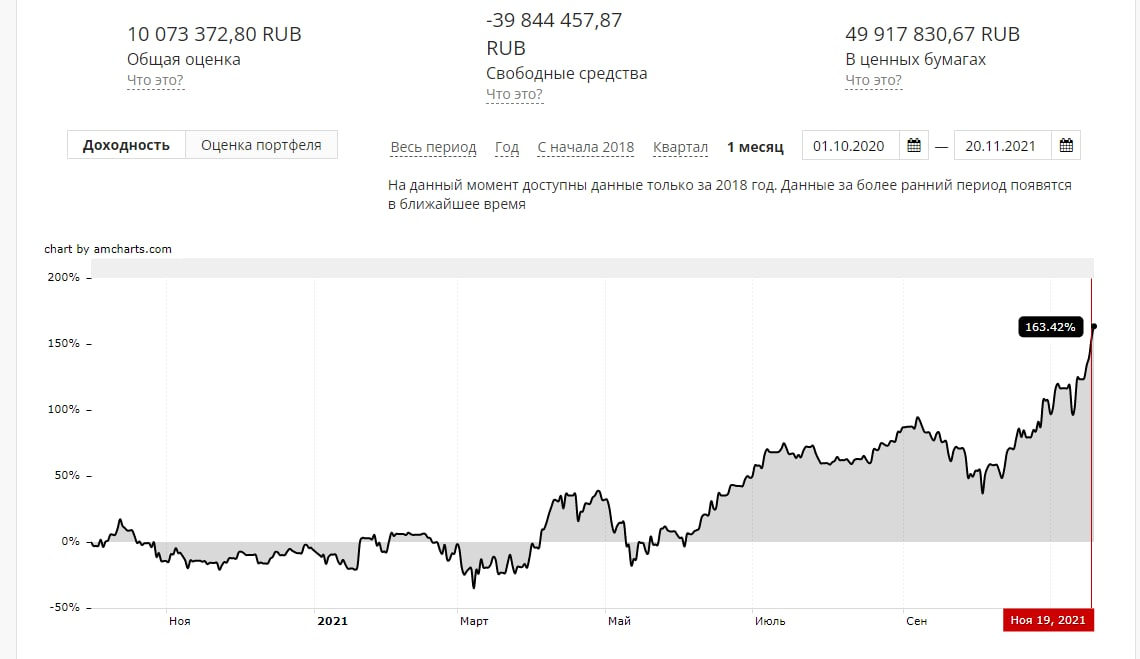
Task: Click the 163.42% value balloon
Action: pos(1049,326)
